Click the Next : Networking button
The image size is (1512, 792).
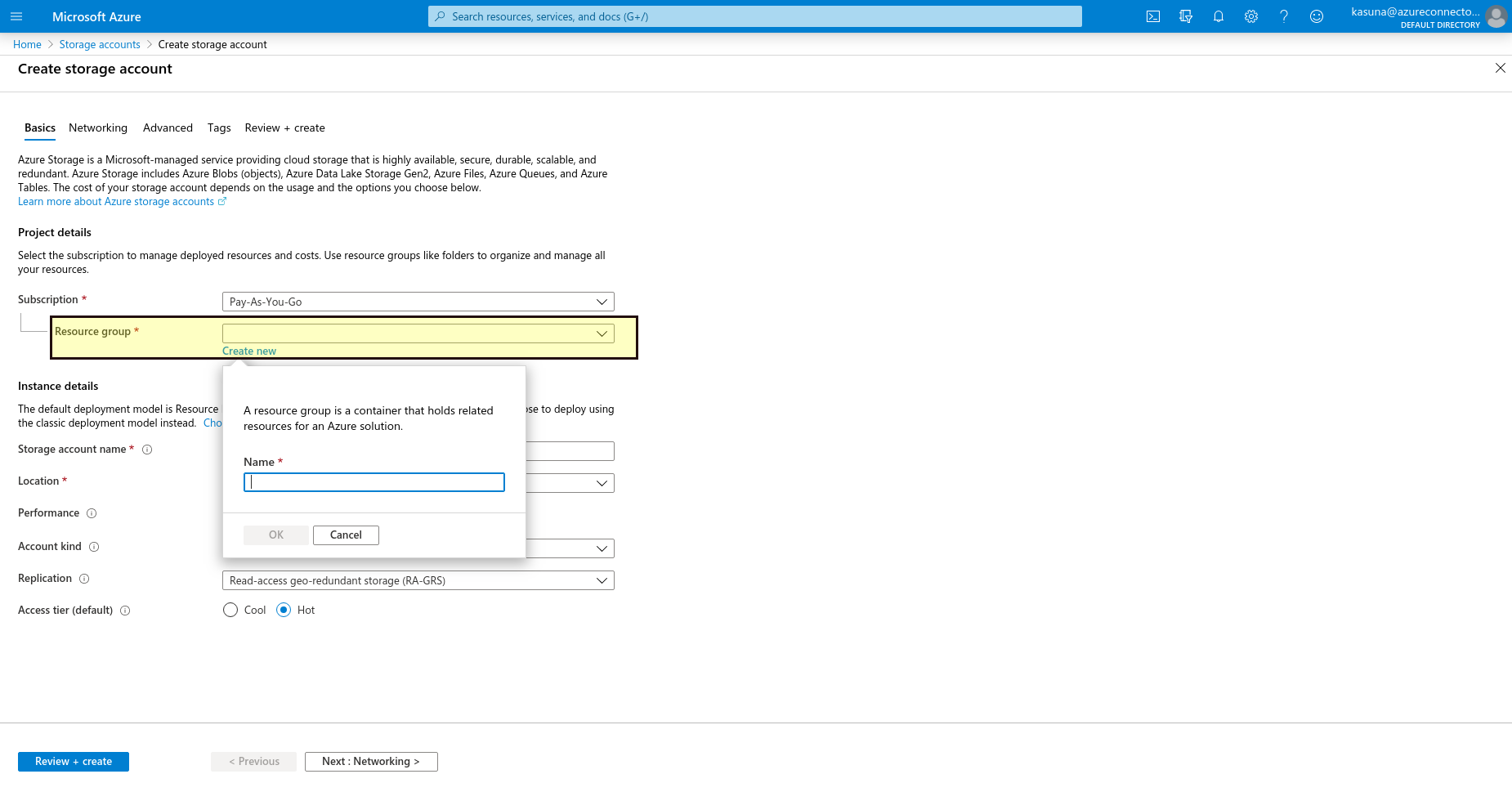point(371,762)
